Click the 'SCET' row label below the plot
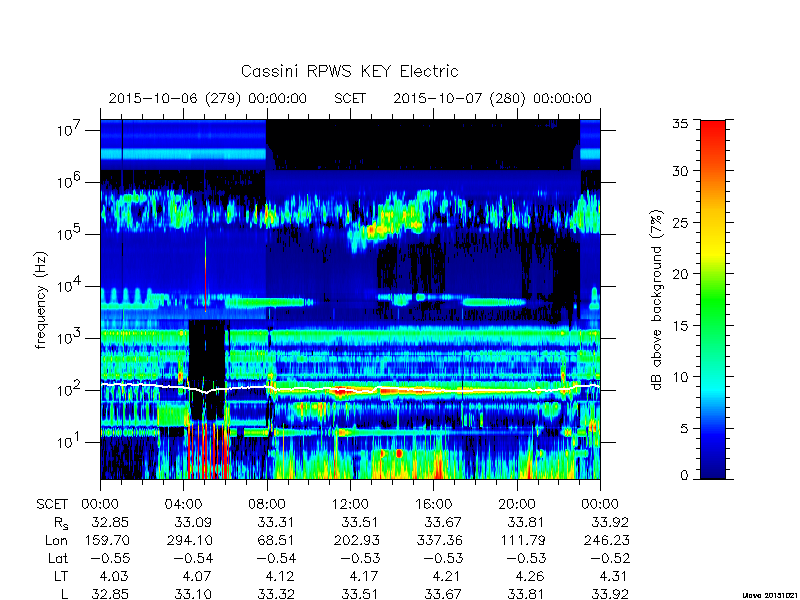 click(52, 504)
